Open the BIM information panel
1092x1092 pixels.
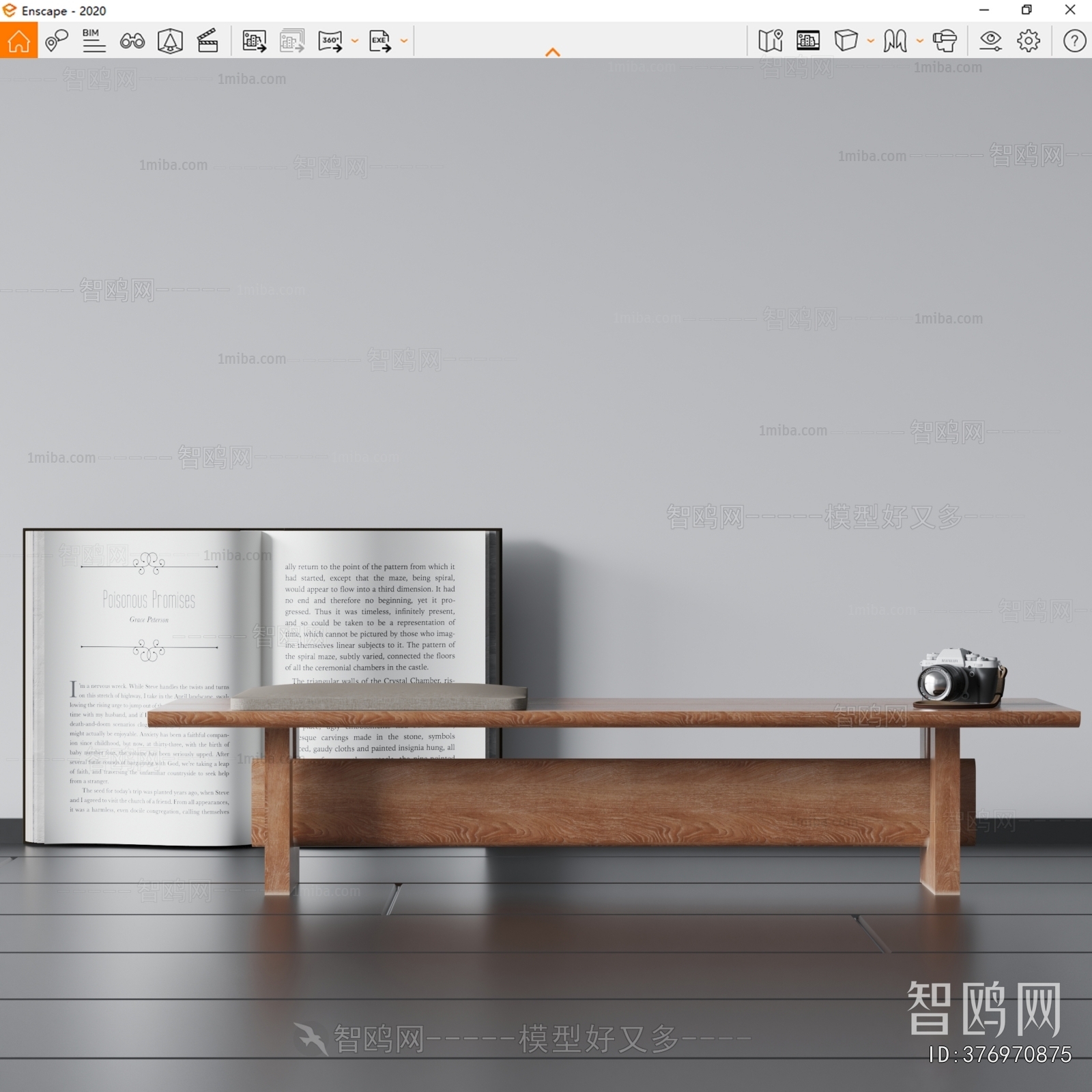94,41
